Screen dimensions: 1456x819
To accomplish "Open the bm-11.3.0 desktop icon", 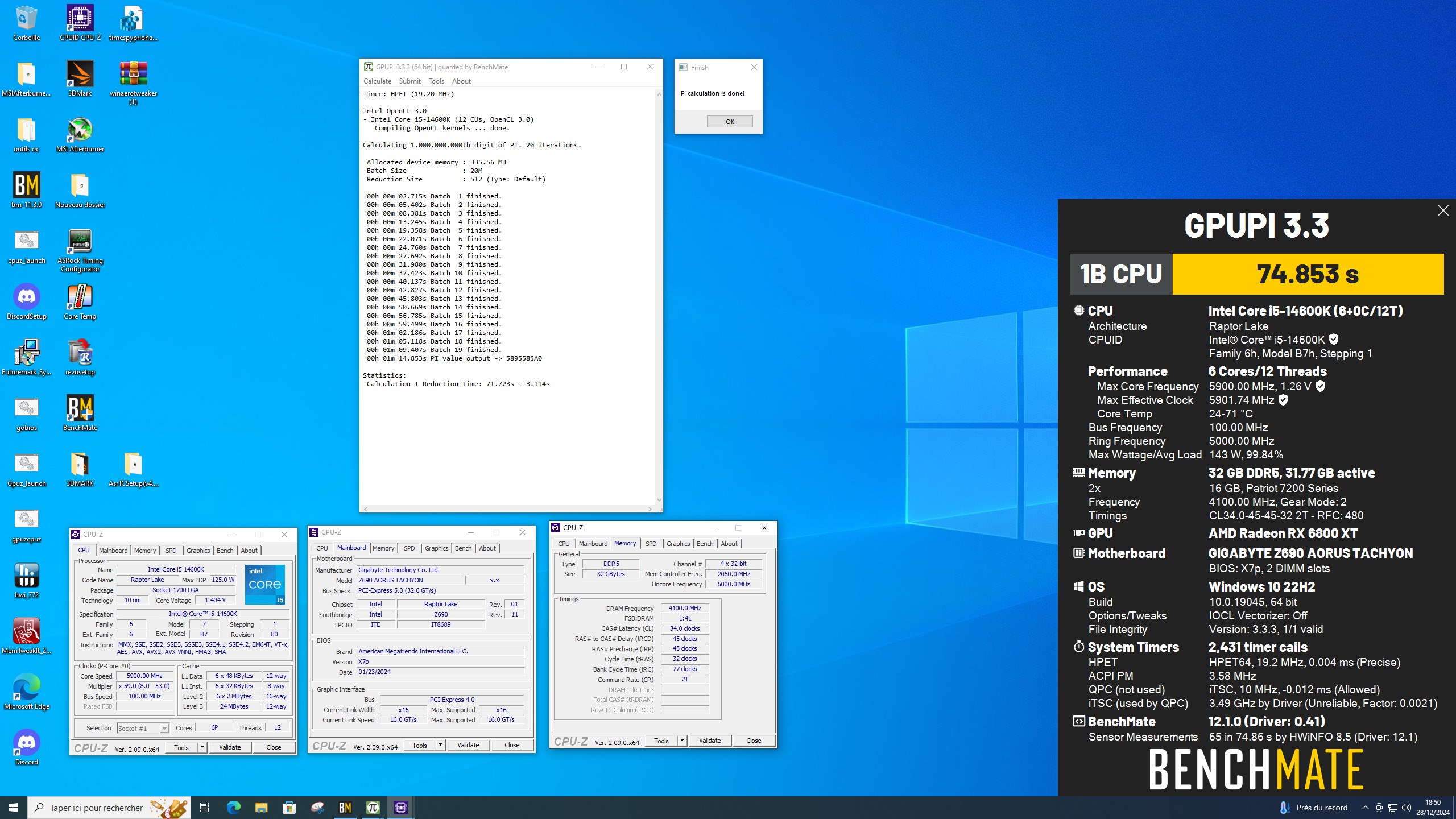I will pos(26,190).
